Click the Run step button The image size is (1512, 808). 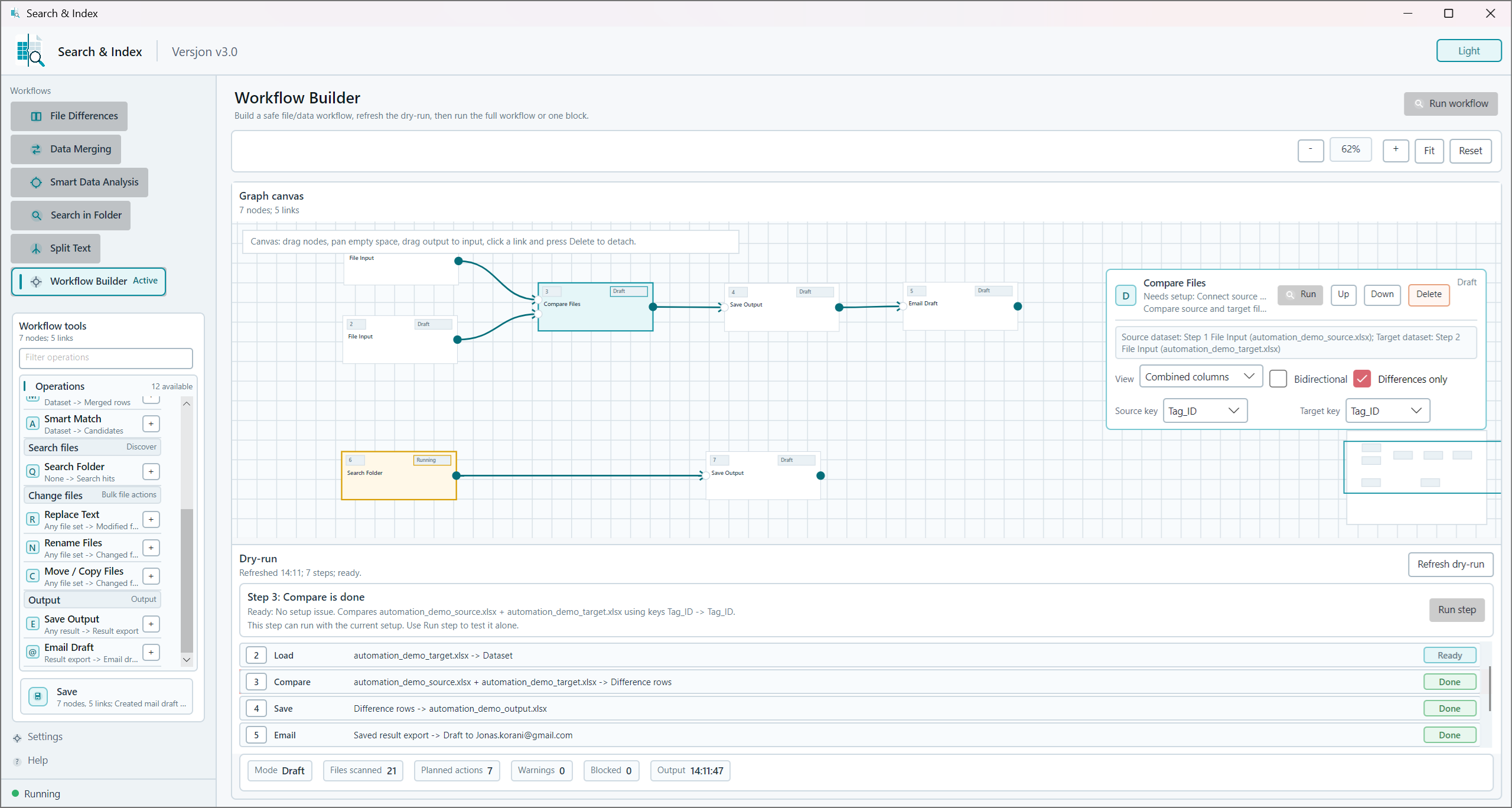tap(1456, 610)
